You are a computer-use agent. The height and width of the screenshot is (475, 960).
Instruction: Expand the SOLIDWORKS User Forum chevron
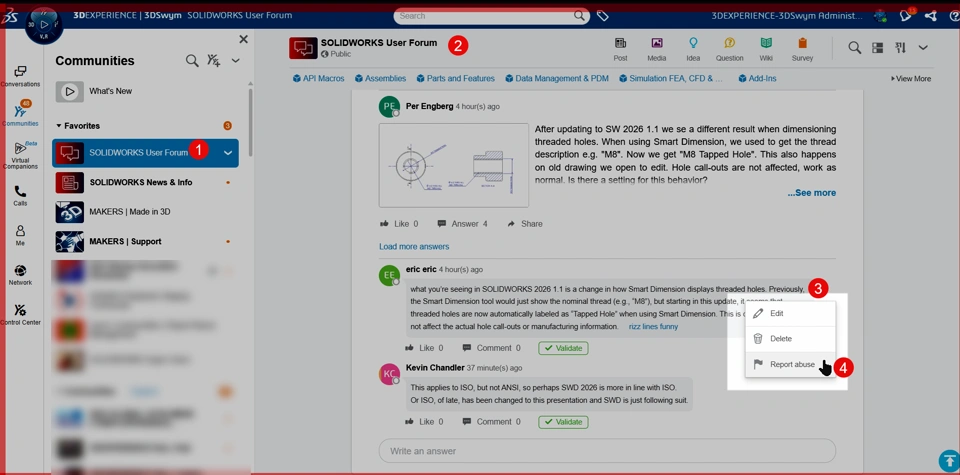point(228,152)
